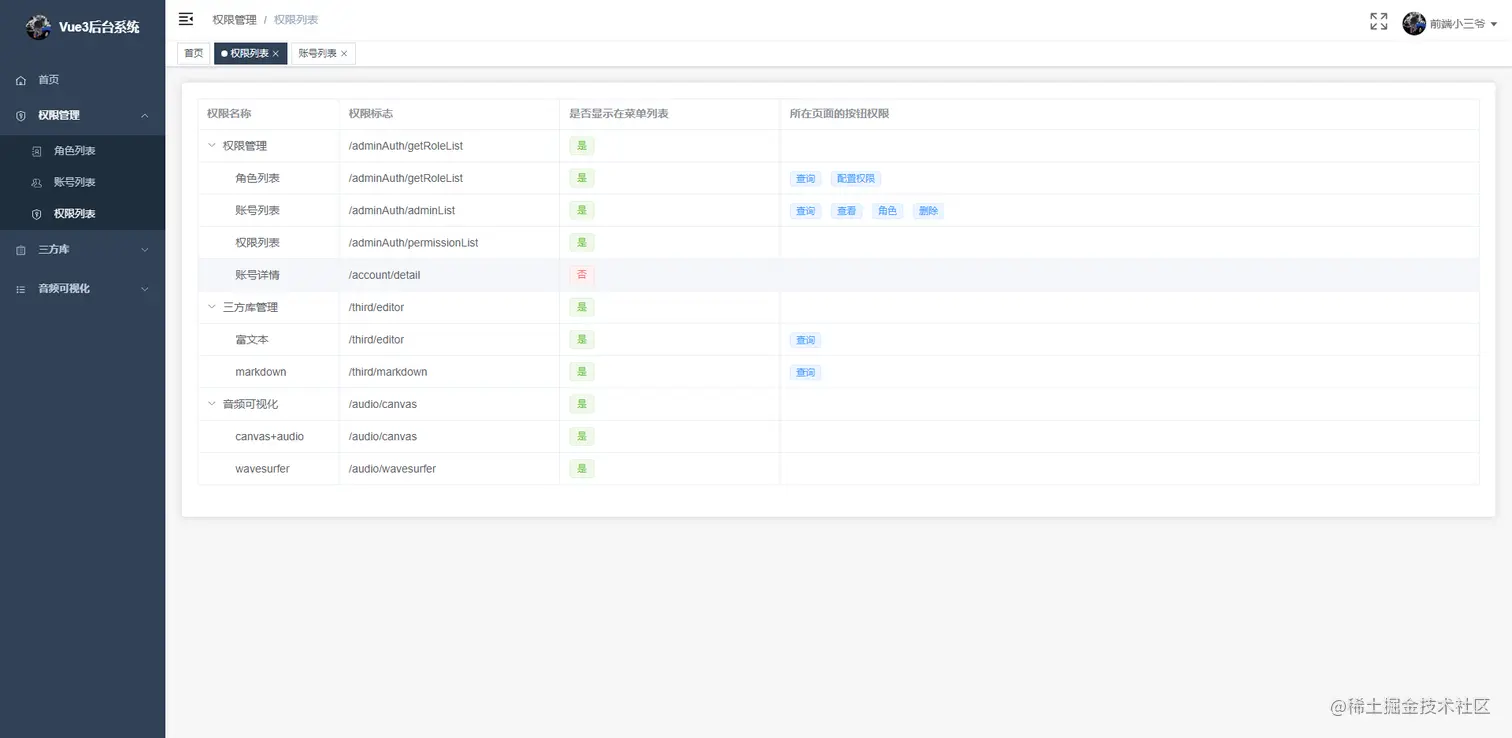Click the 角色列表 sidebar icon

[x=37, y=151]
